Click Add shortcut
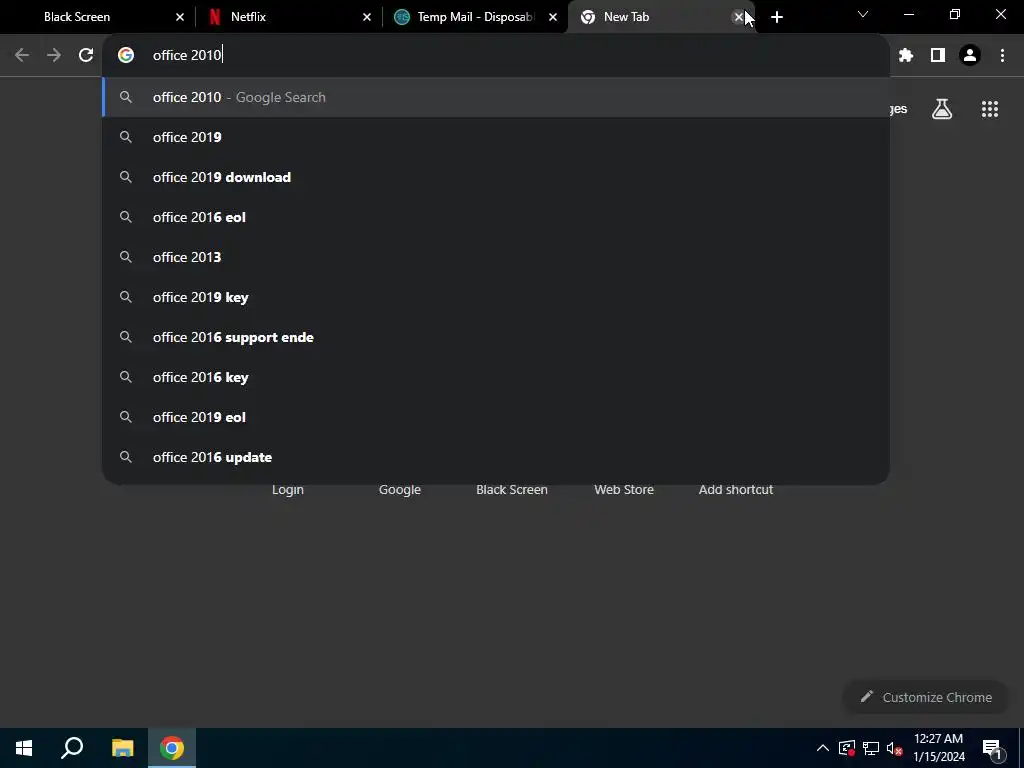 736,490
